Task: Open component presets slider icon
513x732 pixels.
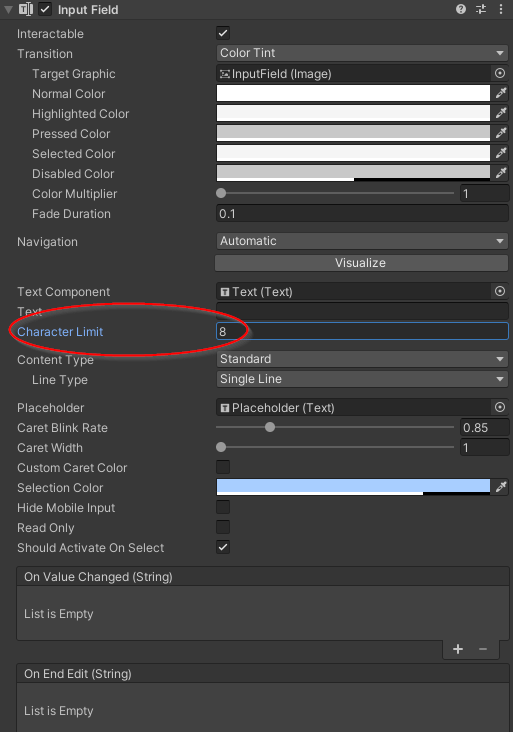Action: coord(481,9)
